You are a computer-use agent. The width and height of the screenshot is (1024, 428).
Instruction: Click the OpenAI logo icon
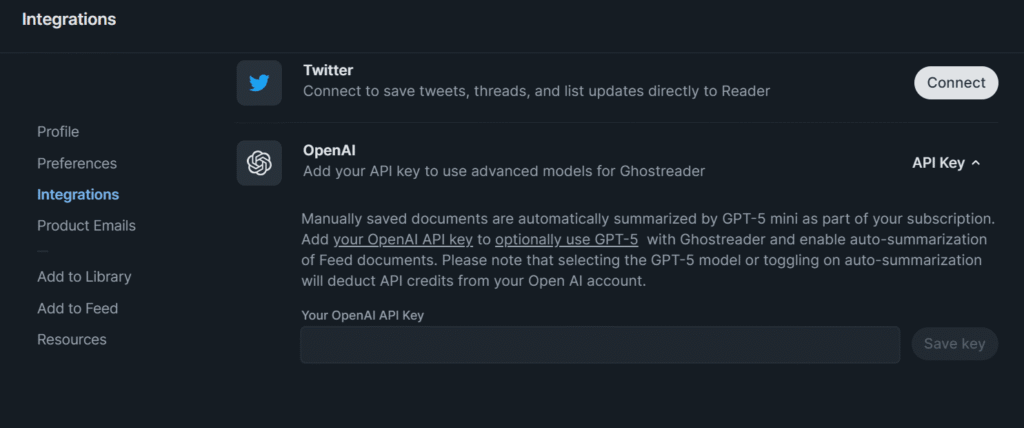[x=259, y=162]
